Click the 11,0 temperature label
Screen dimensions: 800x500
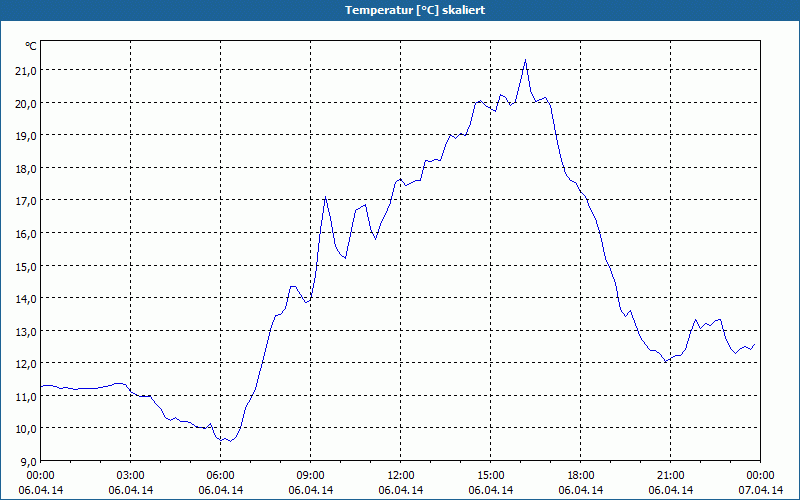[x=26, y=396]
